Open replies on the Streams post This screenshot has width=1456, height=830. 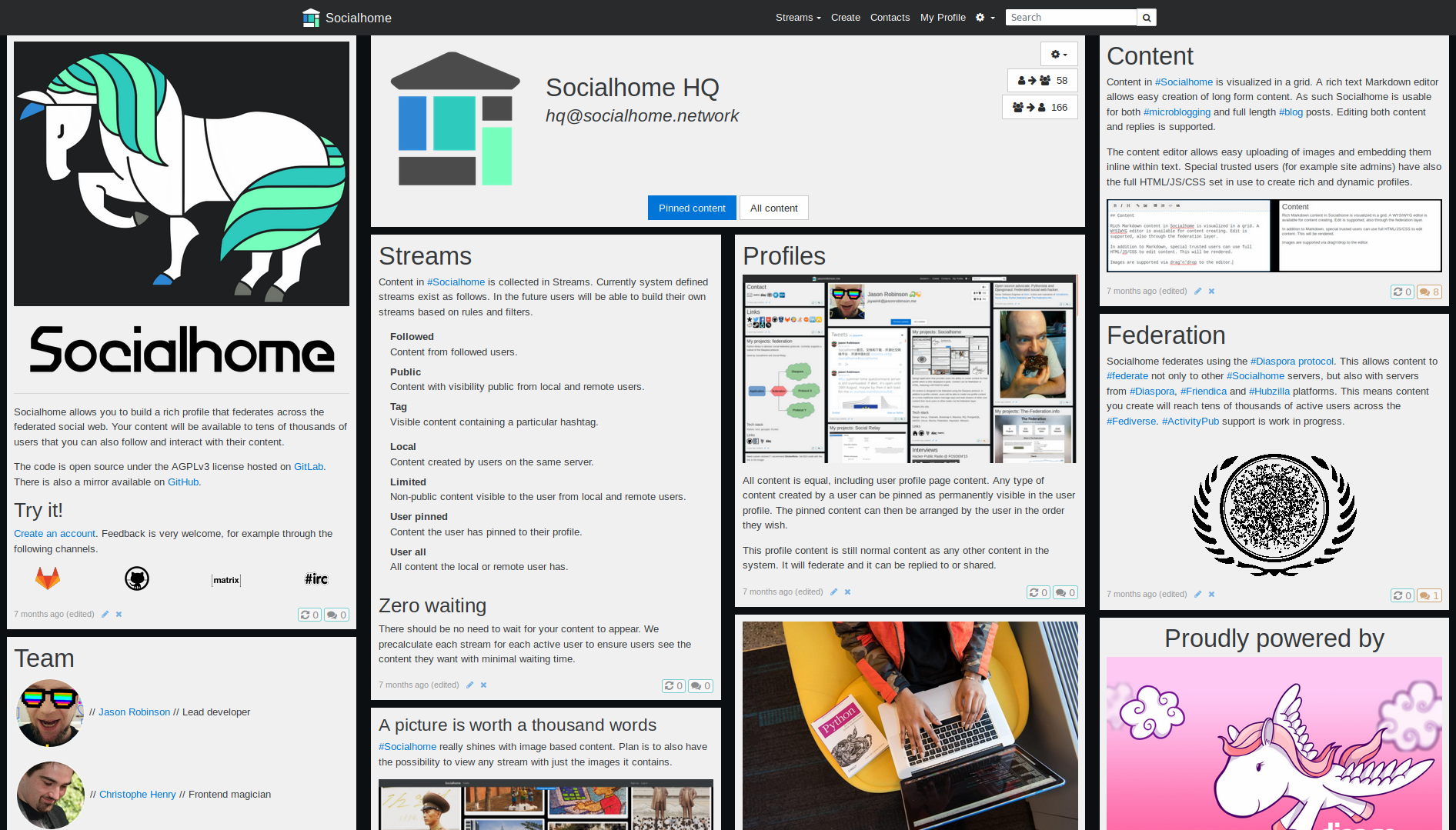(700, 685)
